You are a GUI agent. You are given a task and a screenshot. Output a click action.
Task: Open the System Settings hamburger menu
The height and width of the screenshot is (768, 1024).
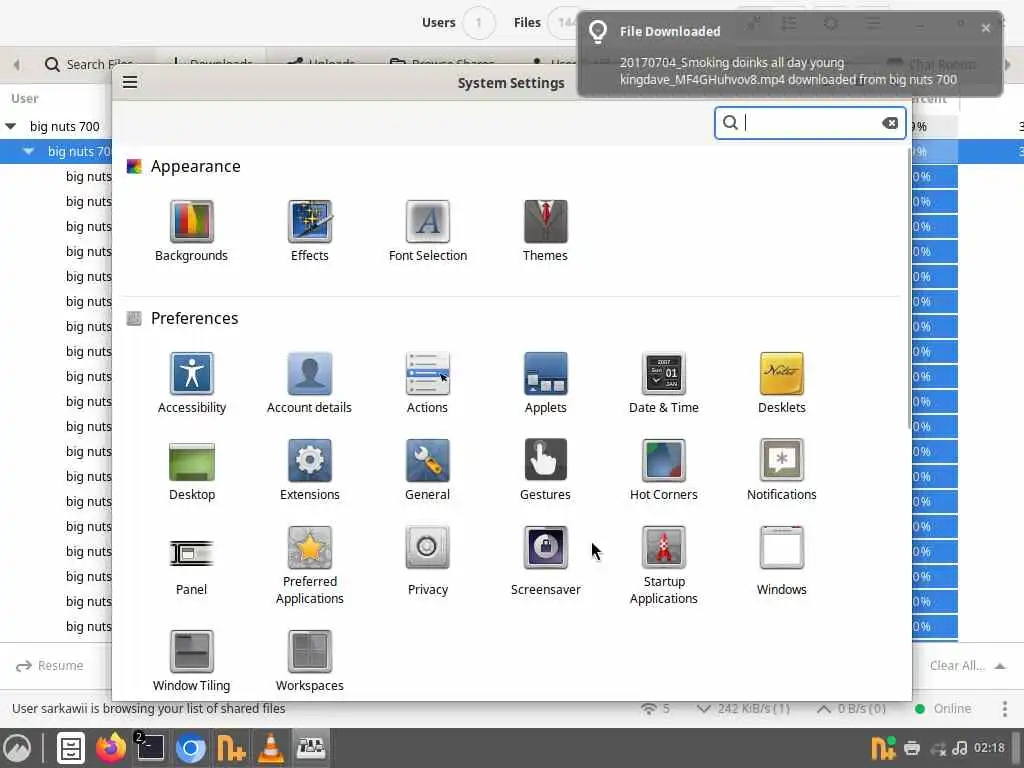click(x=130, y=82)
